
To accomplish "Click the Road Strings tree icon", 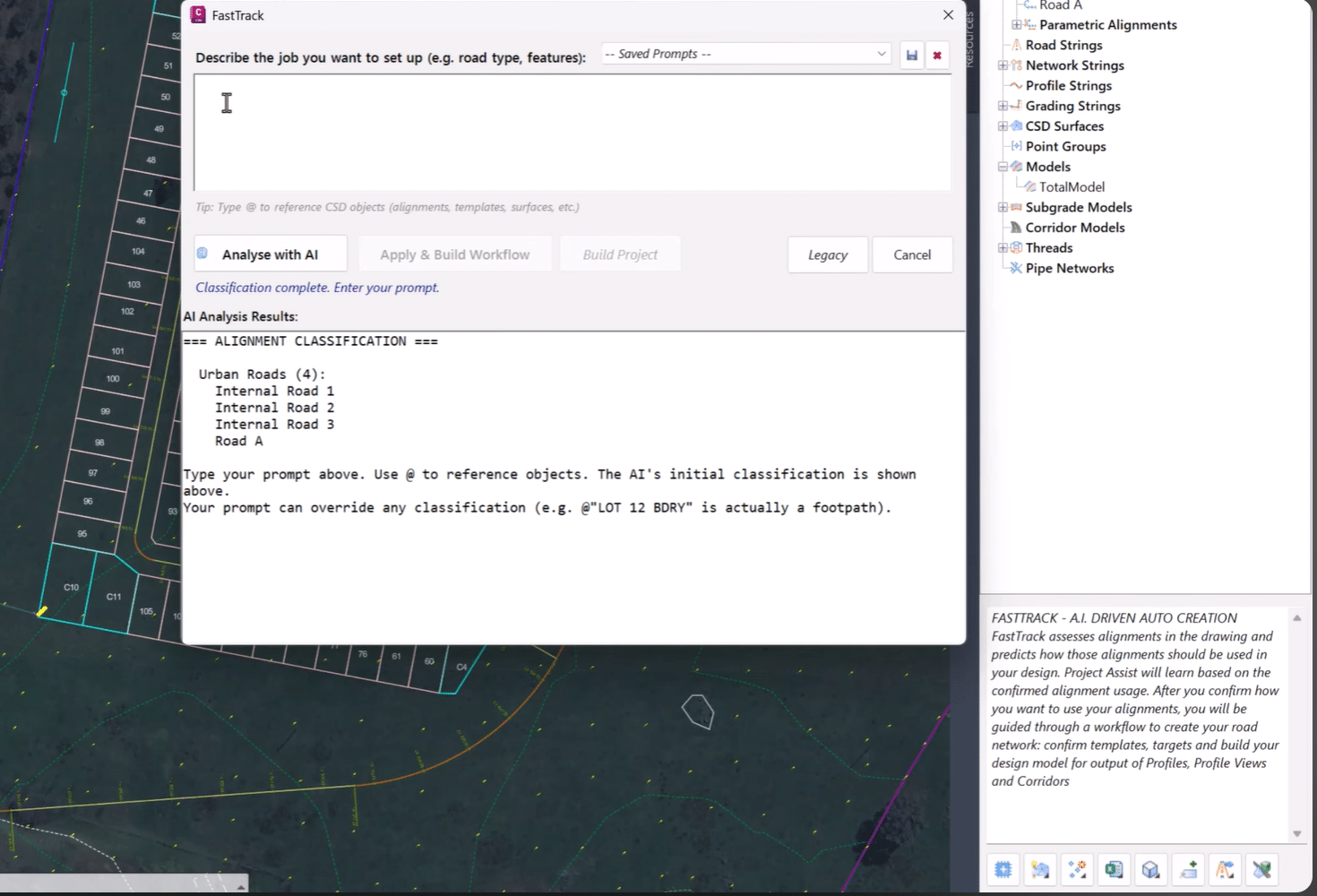I will [1016, 45].
